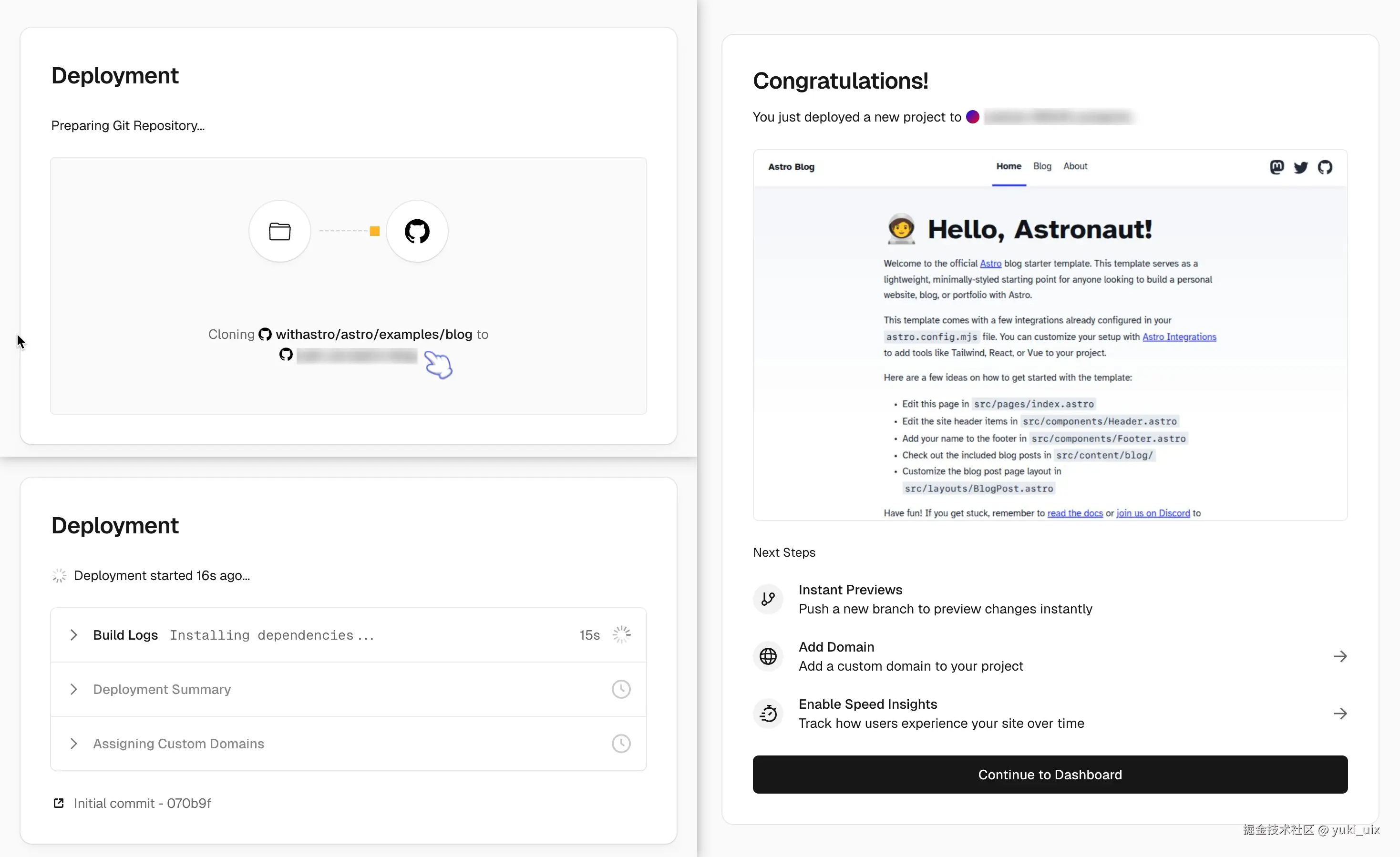Click the Instant Previews branch icon
The image size is (1400, 857).
768,599
